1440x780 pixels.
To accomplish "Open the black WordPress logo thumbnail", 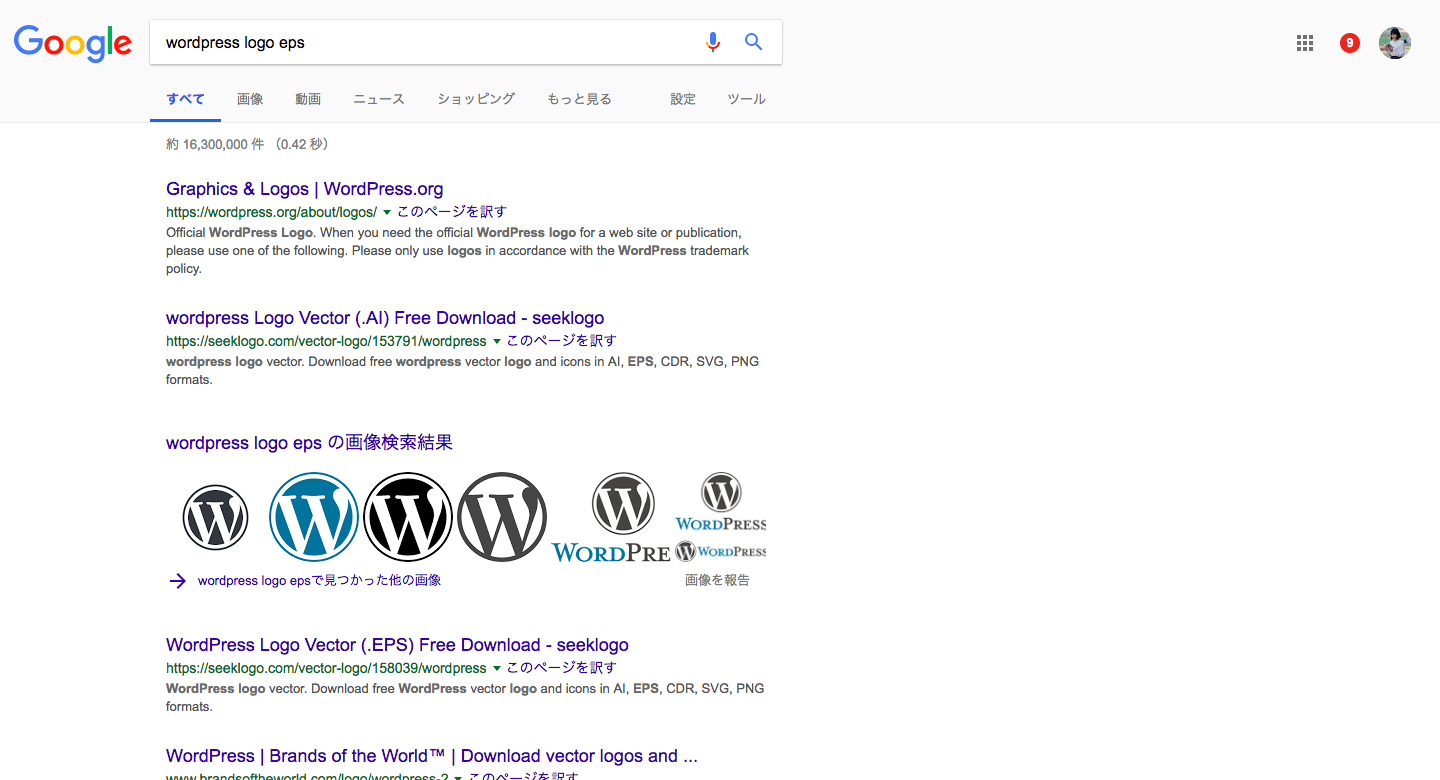I will [x=408, y=517].
